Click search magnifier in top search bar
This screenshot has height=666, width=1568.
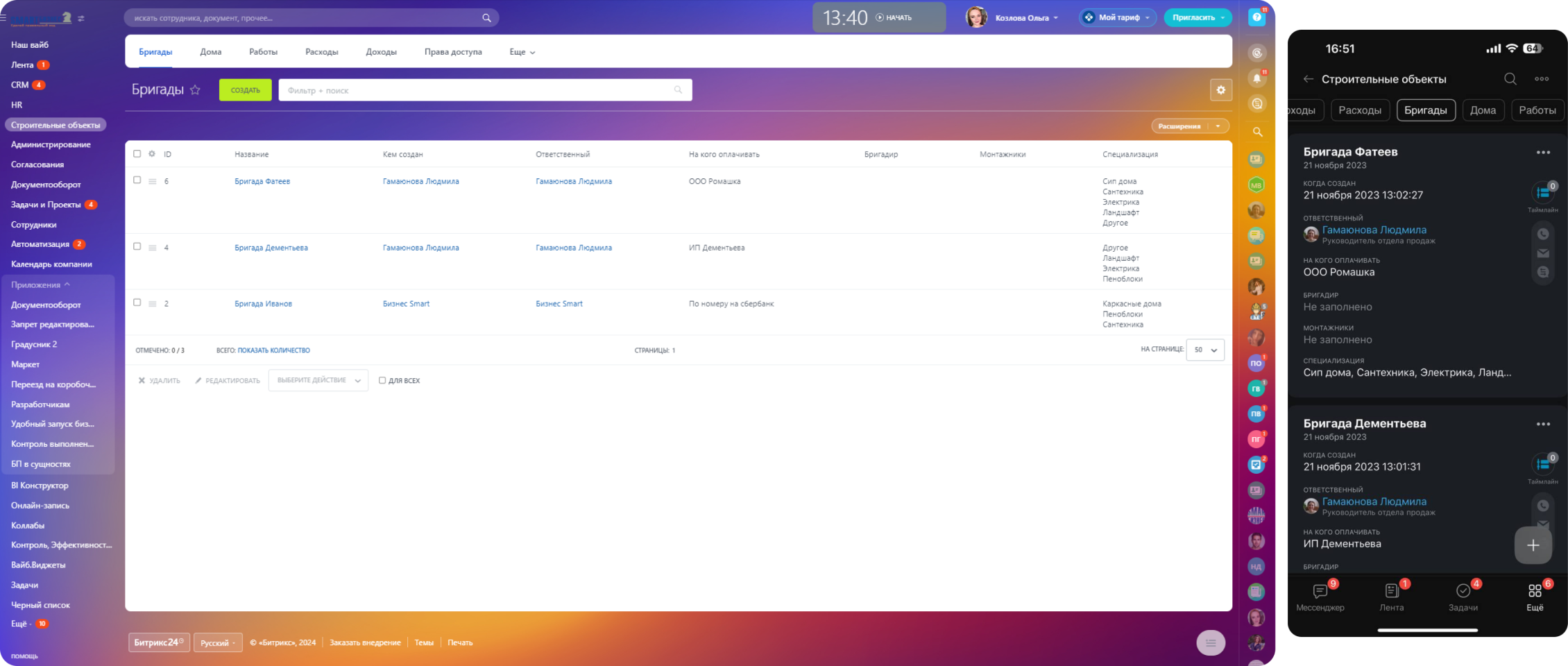(486, 18)
